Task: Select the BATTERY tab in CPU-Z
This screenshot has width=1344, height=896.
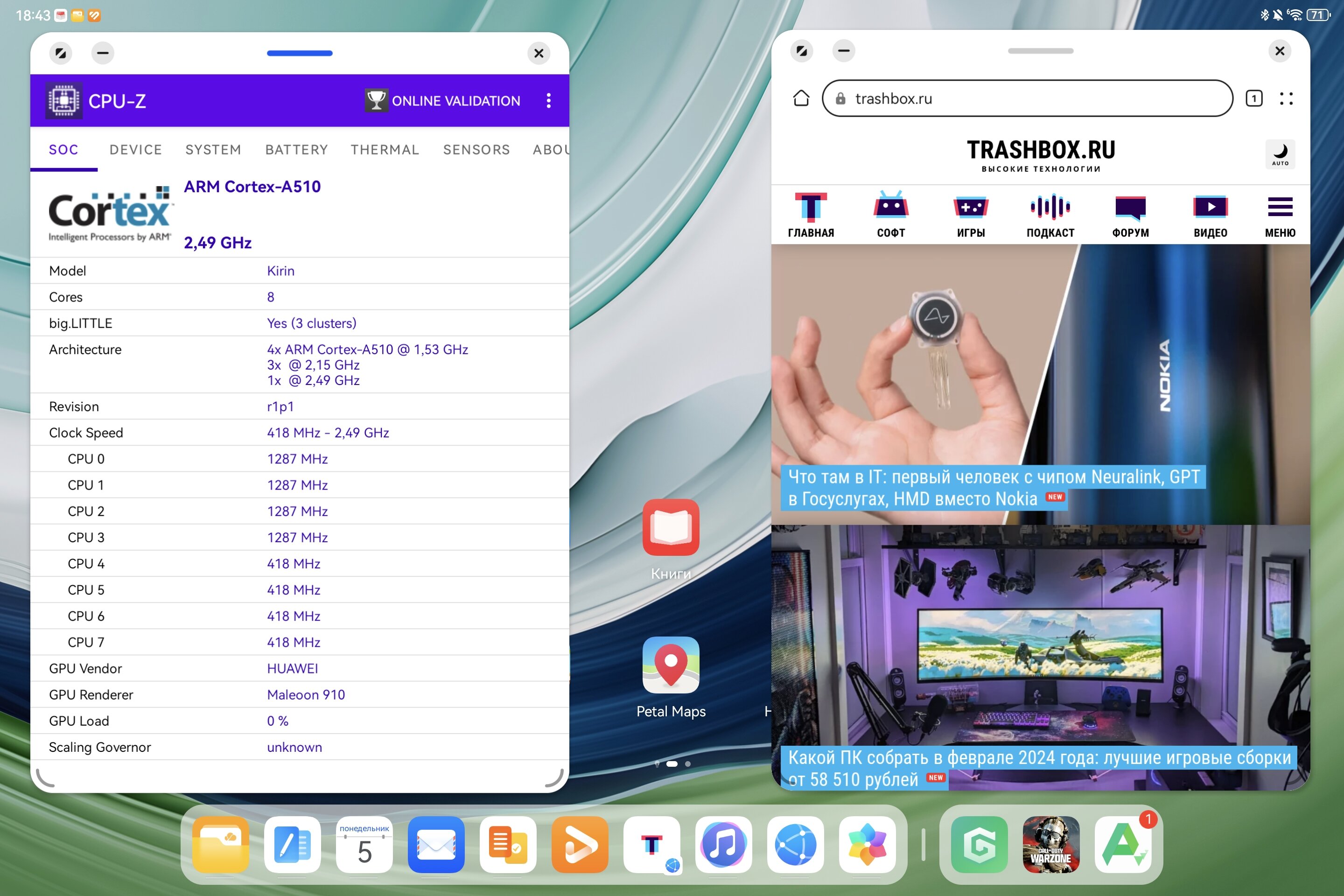Action: tap(297, 149)
